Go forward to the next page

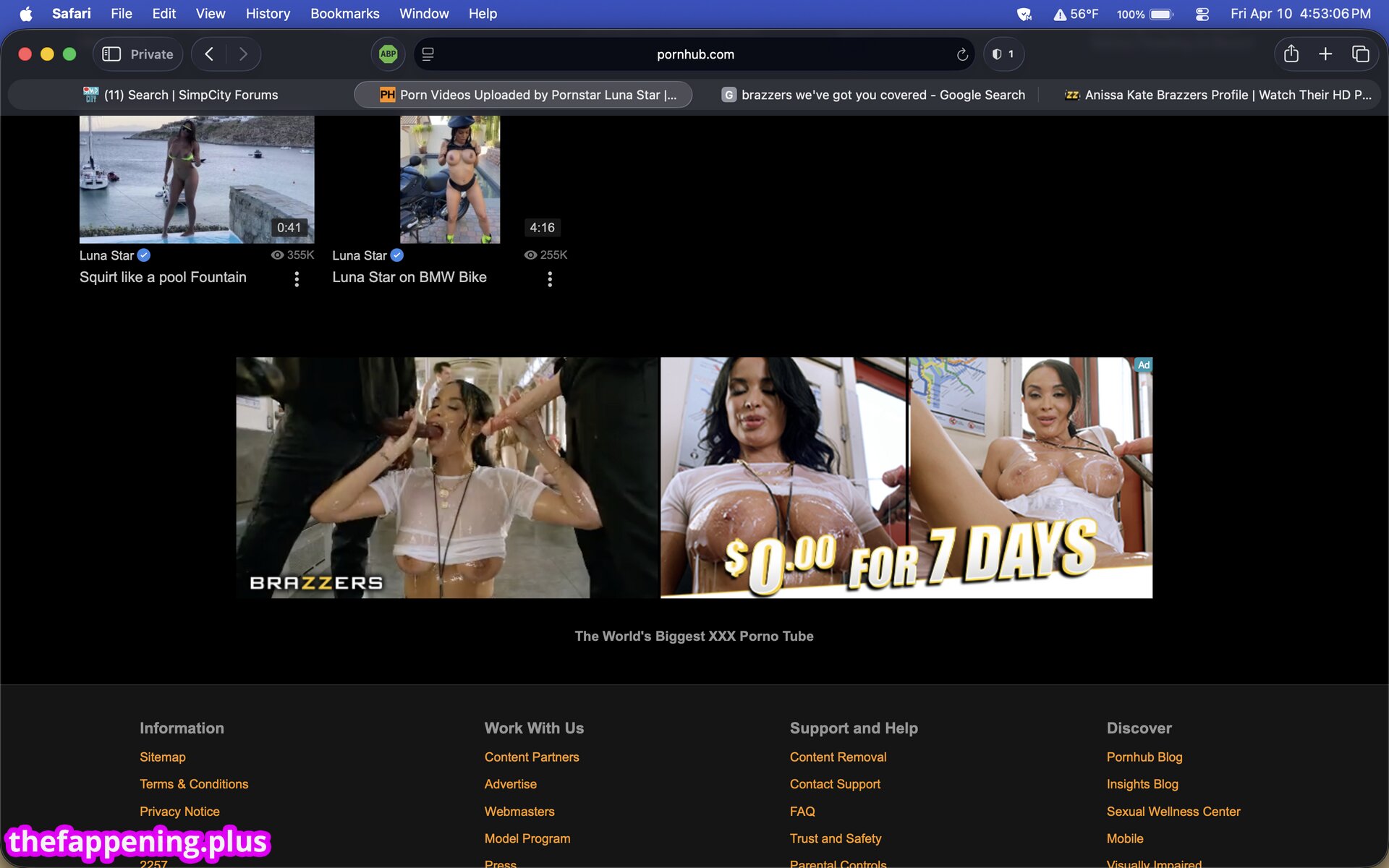243,54
